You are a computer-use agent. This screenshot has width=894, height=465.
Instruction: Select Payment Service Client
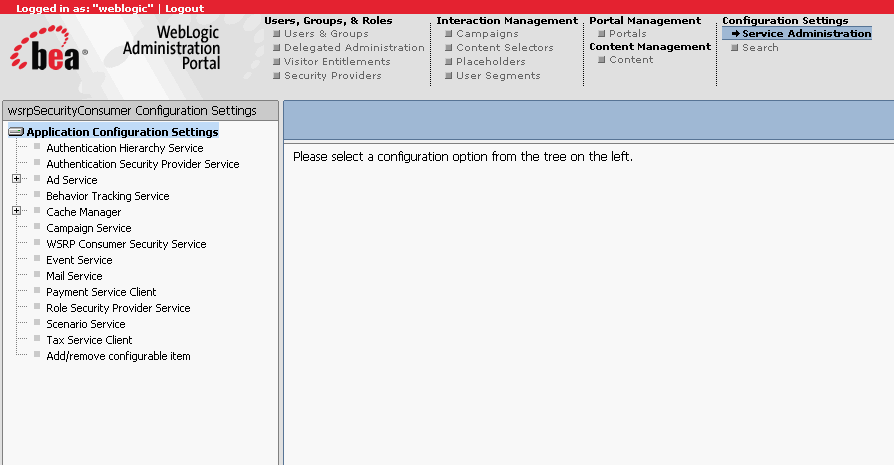click(101, 292)
